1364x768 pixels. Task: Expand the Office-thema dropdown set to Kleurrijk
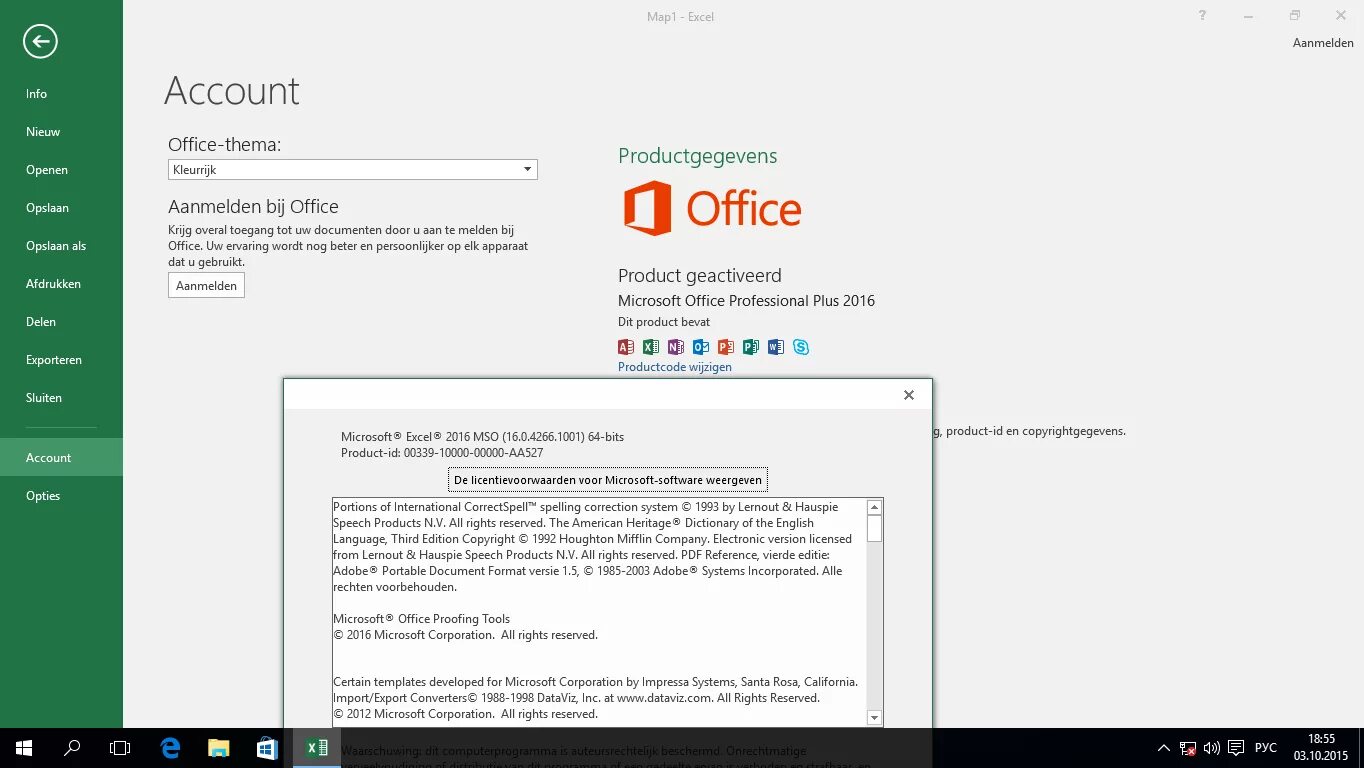[x=353, y=170]
